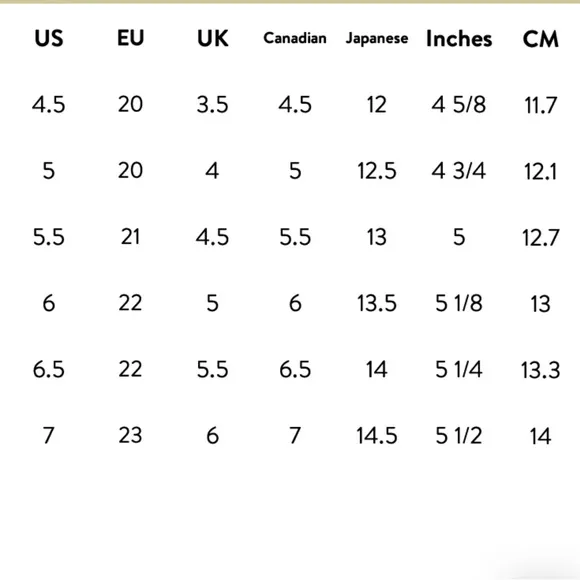Select the 11.7 CM value
Viewport: 580px width, 580px height.
coord(540,105)
